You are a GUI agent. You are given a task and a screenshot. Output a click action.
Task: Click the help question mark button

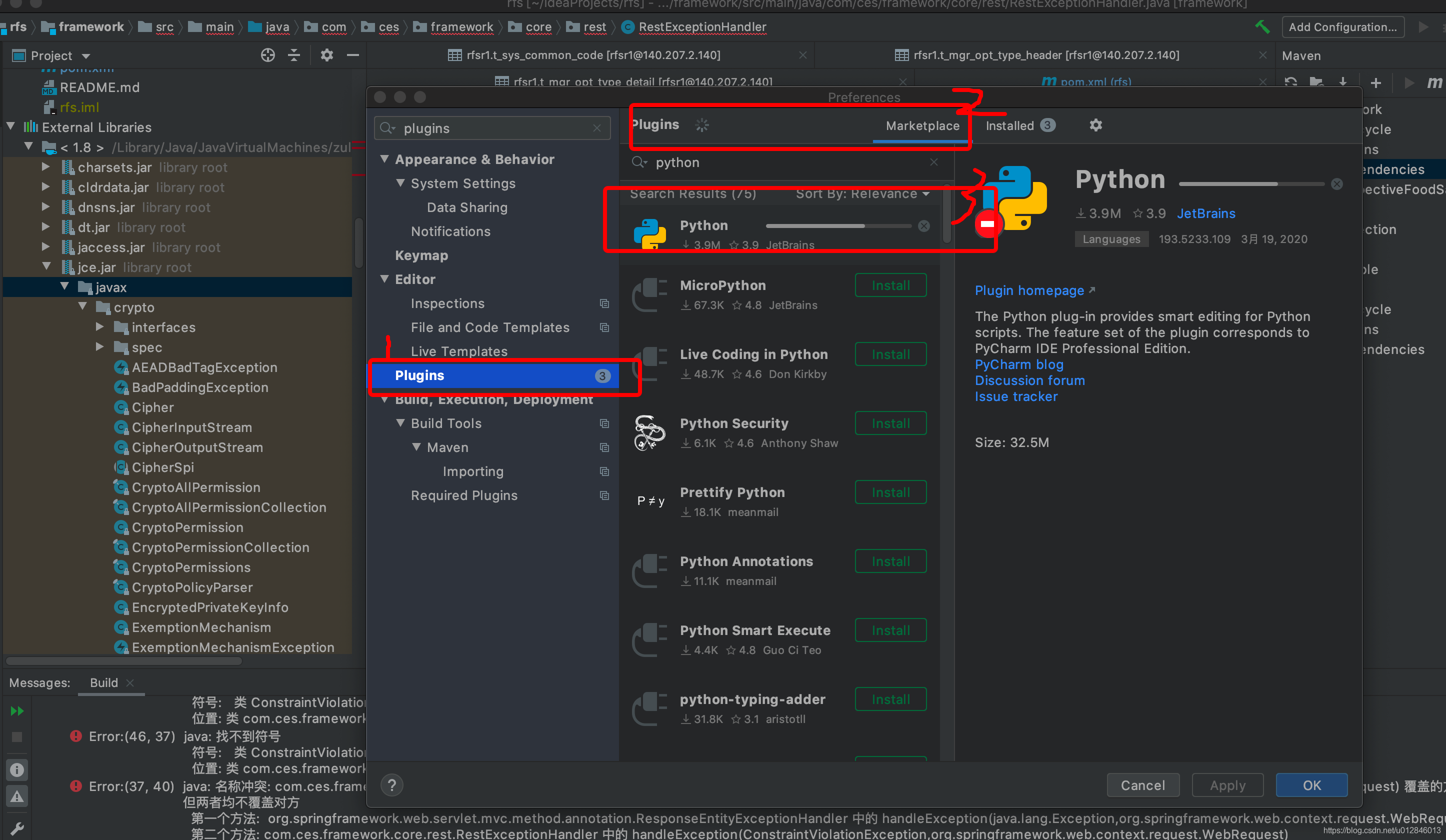[x=392, y=785]
